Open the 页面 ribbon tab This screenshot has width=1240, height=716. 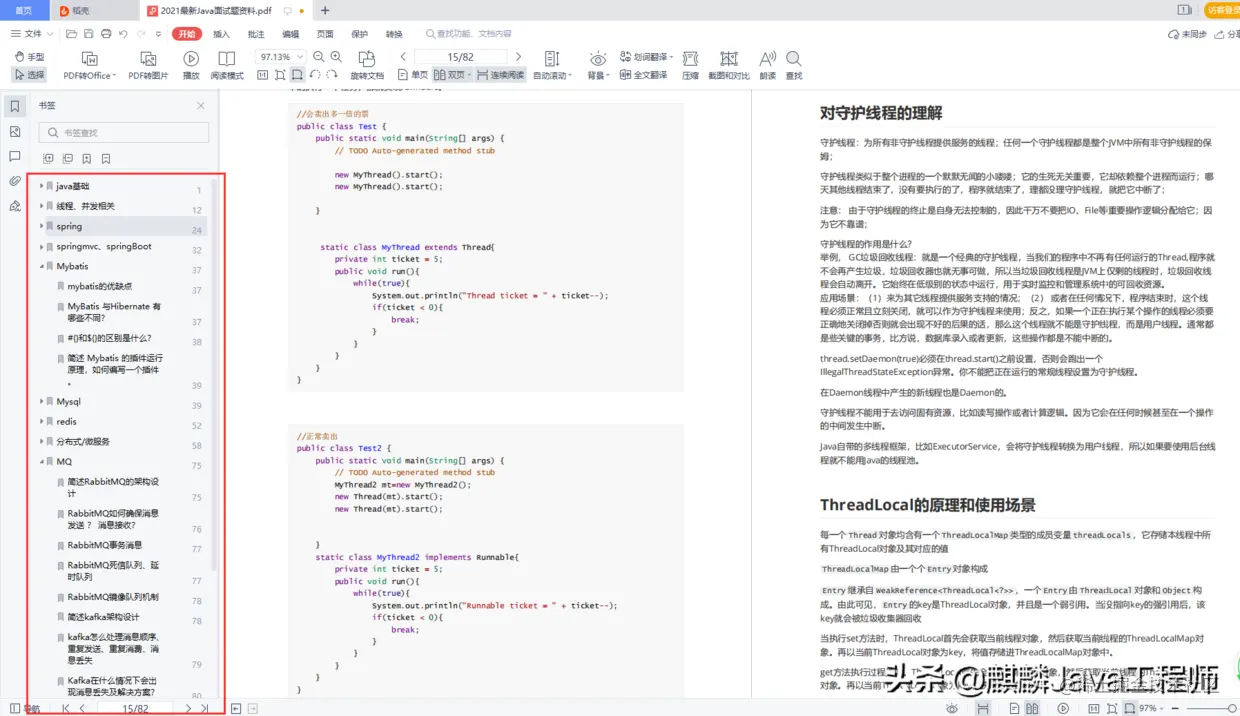tap(325, 34)
